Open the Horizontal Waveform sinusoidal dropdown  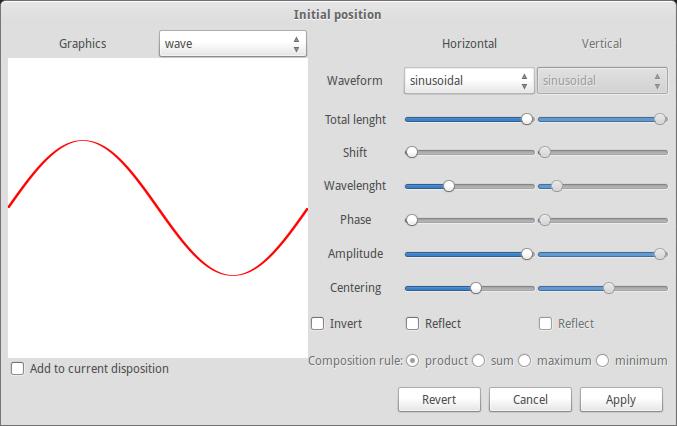[468, 81]
